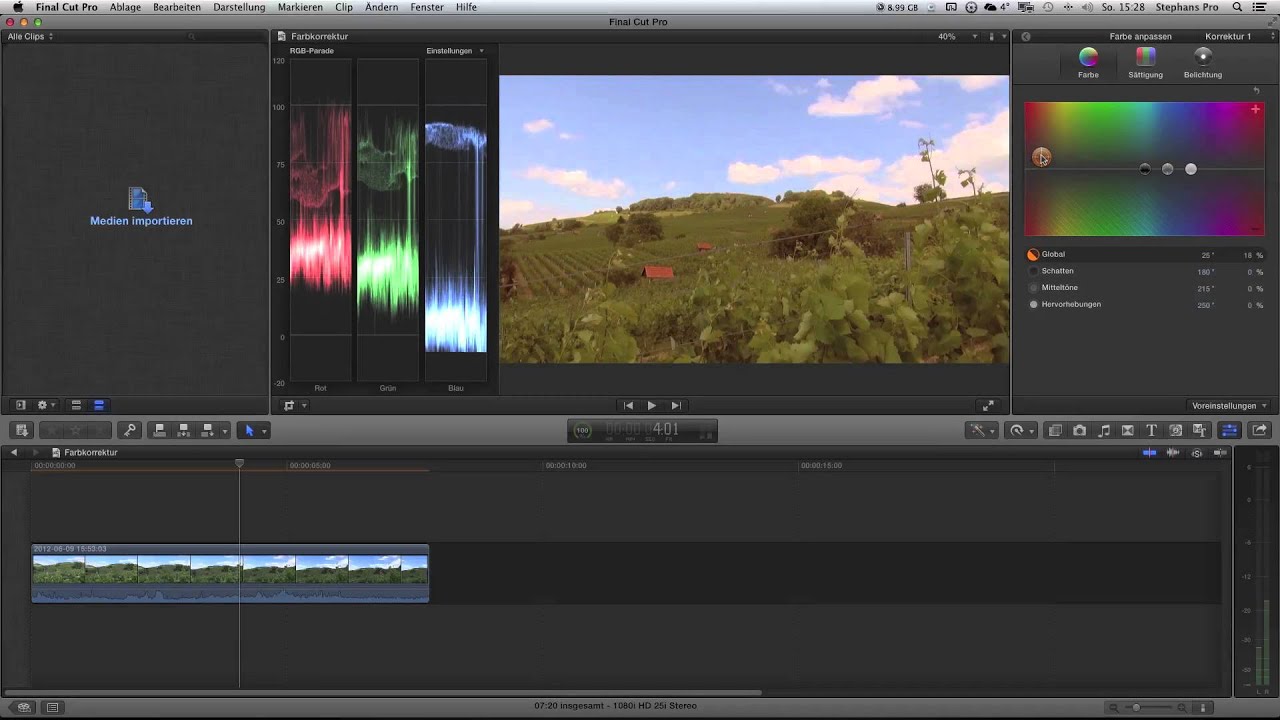Open the enhancements magic wand menu

(x=981, y=430)
